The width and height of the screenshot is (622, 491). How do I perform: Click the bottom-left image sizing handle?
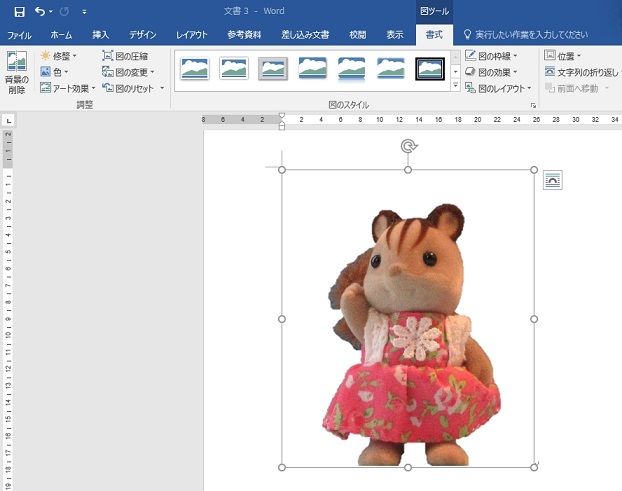coord(282,468)
